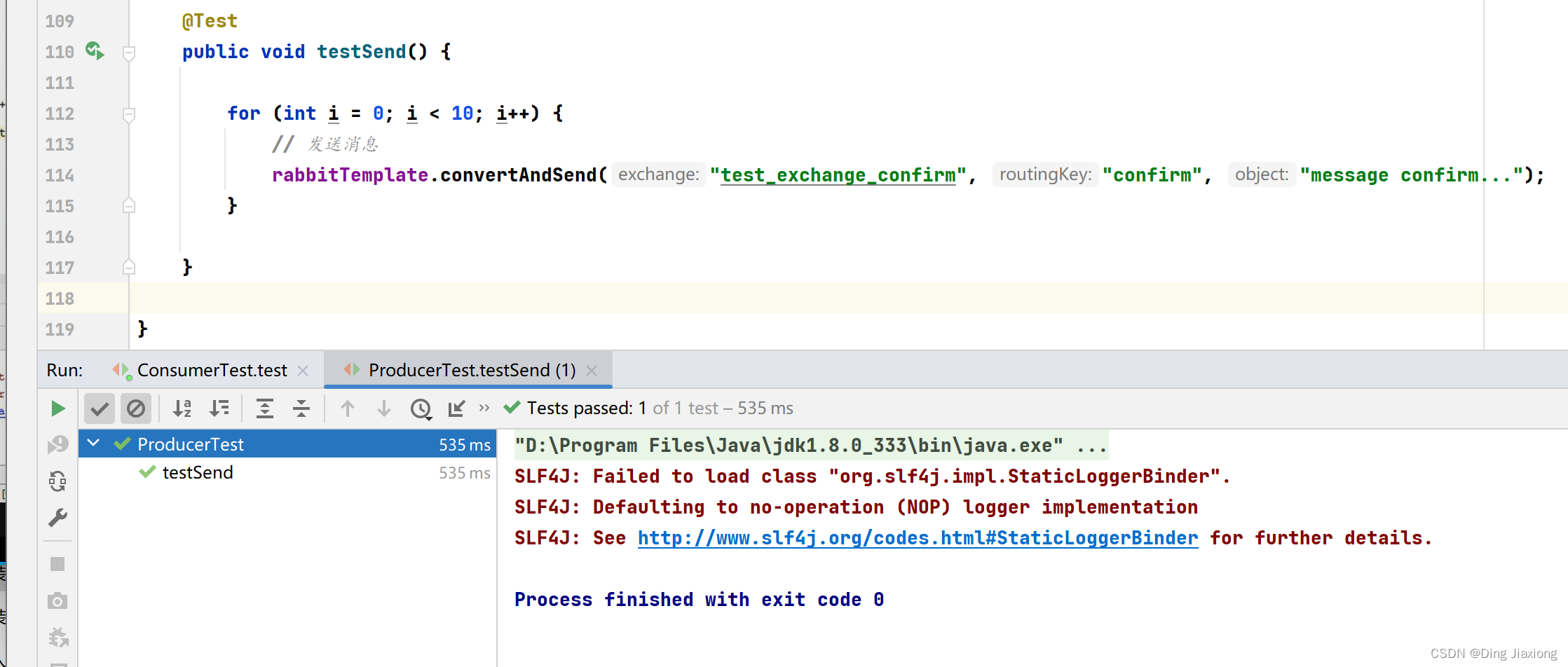1568x667 pixels.
Task: Expand all test result nodes
Action: pyautogui.click(x=265, y=408)
